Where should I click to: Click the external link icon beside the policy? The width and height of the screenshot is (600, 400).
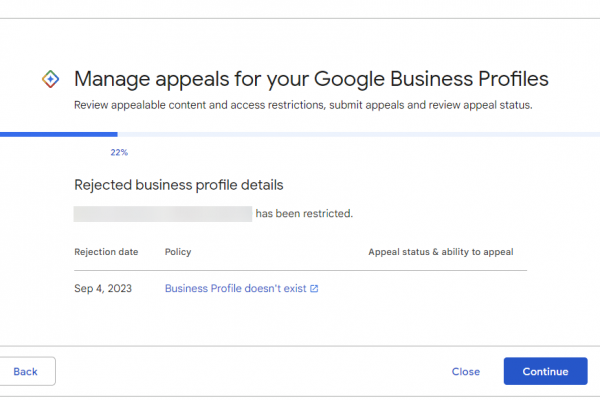click(314, 289)
